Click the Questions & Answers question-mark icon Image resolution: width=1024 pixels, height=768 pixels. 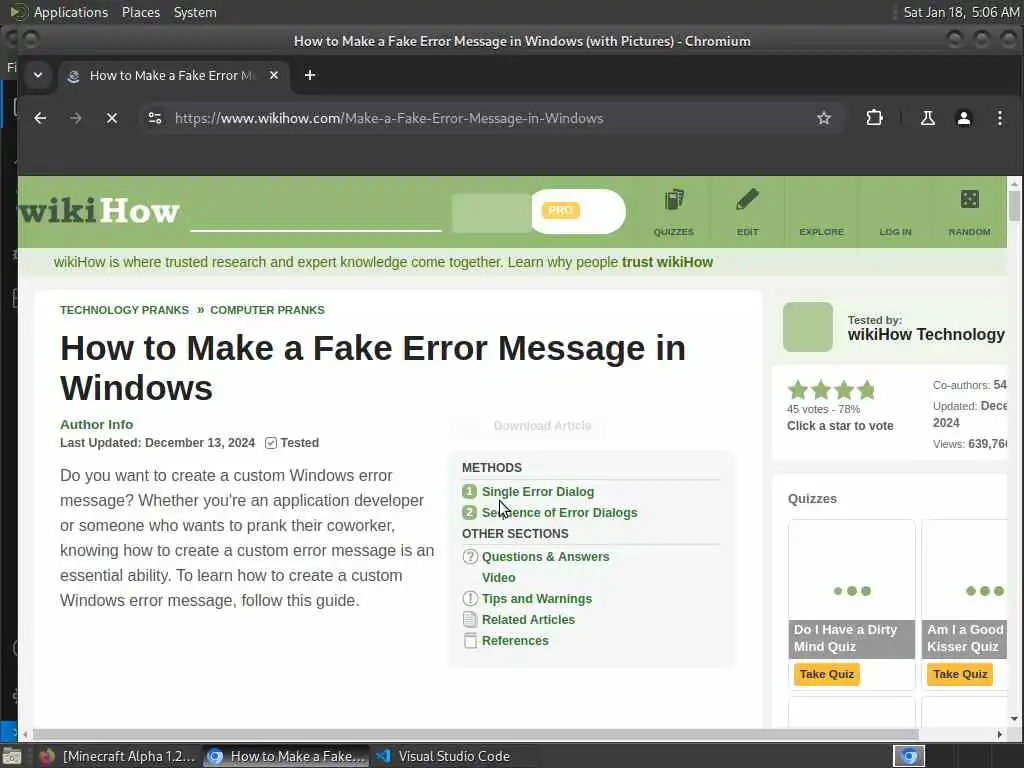click(470, 556)
